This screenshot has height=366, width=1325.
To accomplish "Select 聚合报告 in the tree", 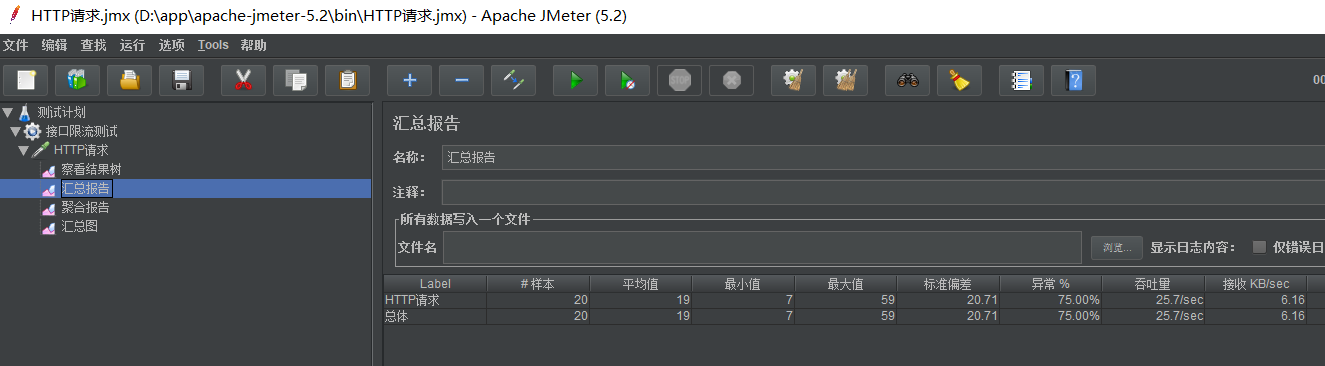I will pos(85,207).
